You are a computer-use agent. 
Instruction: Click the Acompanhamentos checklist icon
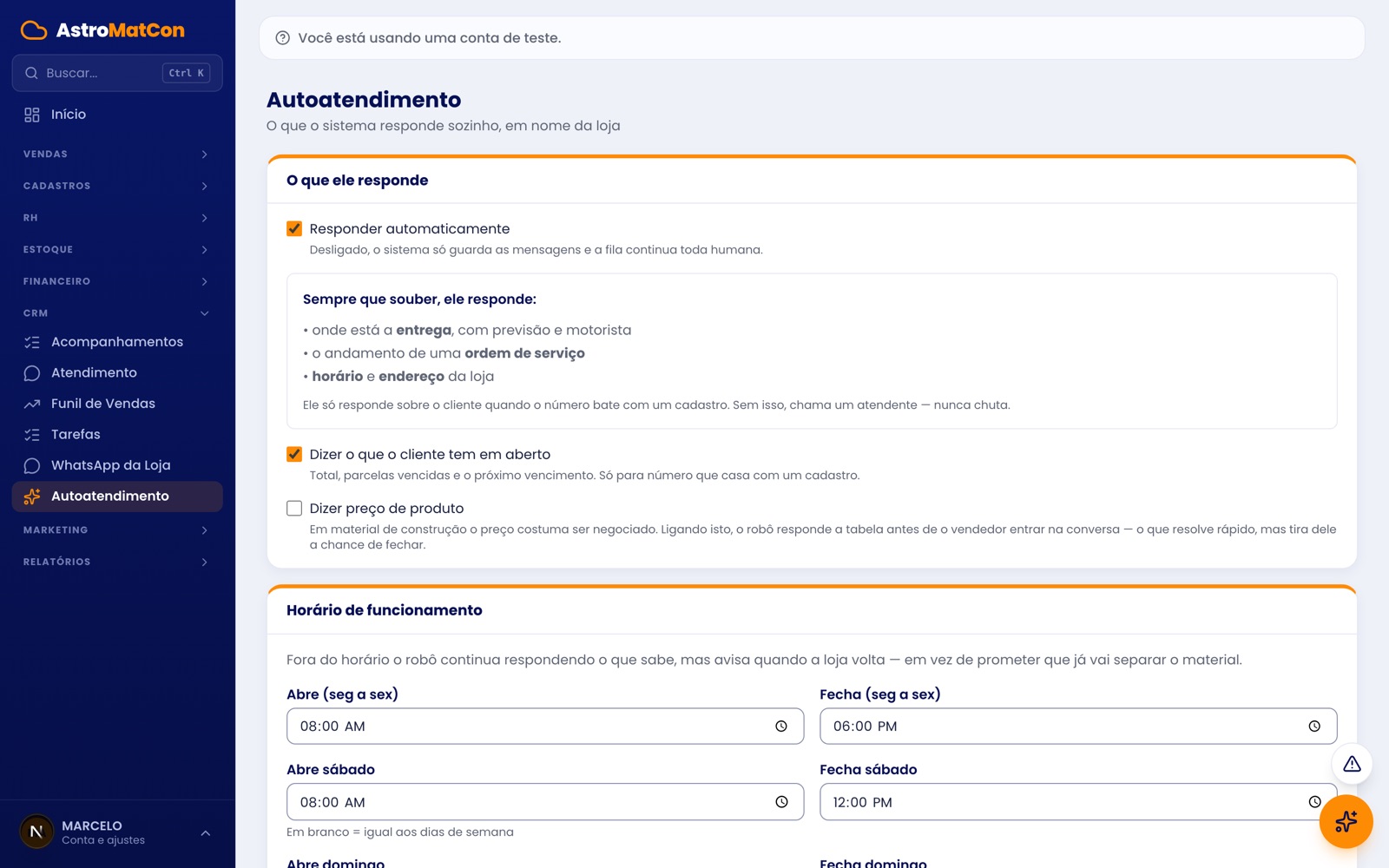pyautogui.click(x=32, y=342)
